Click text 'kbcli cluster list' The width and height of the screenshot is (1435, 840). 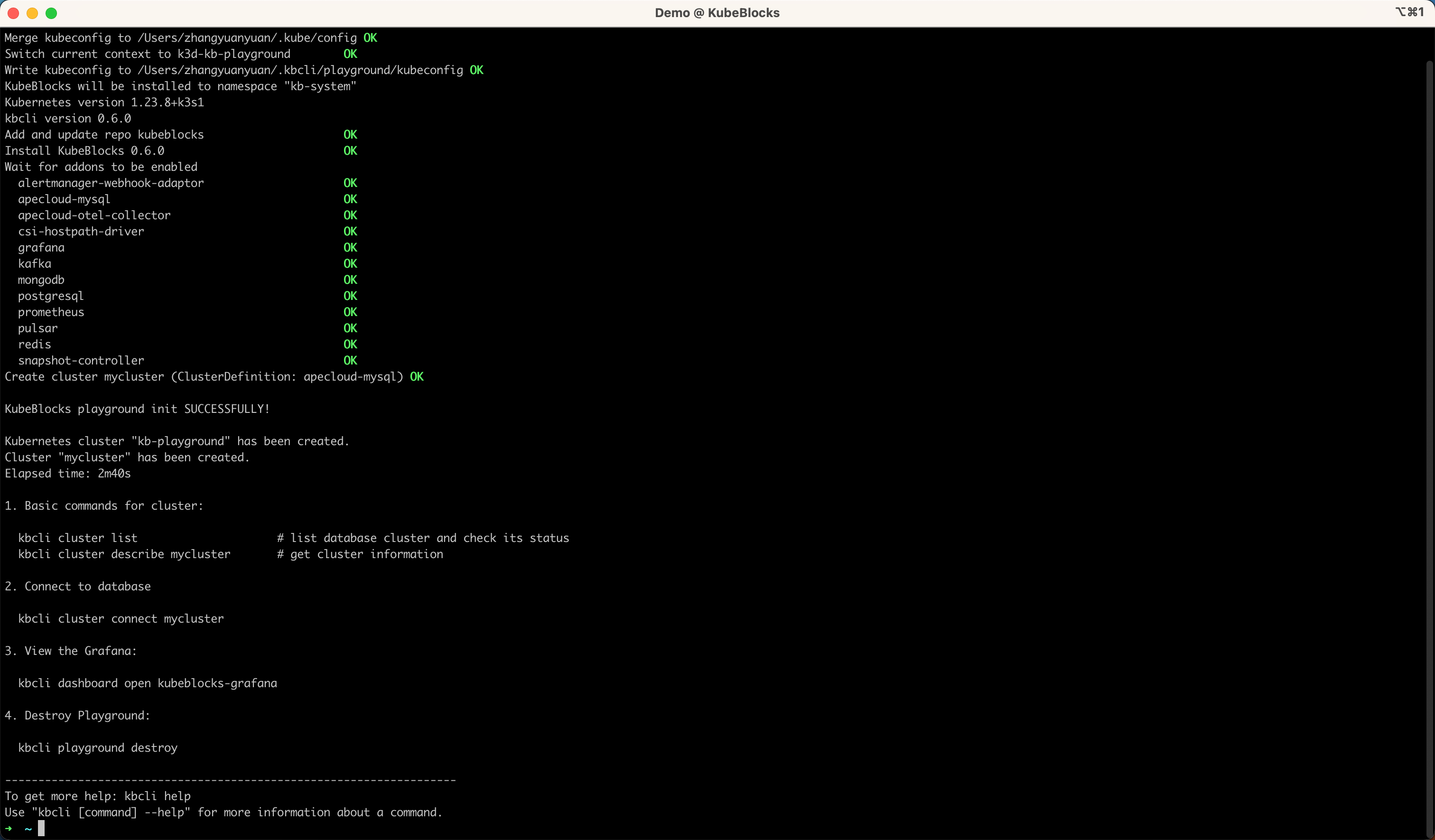point(77,538)
